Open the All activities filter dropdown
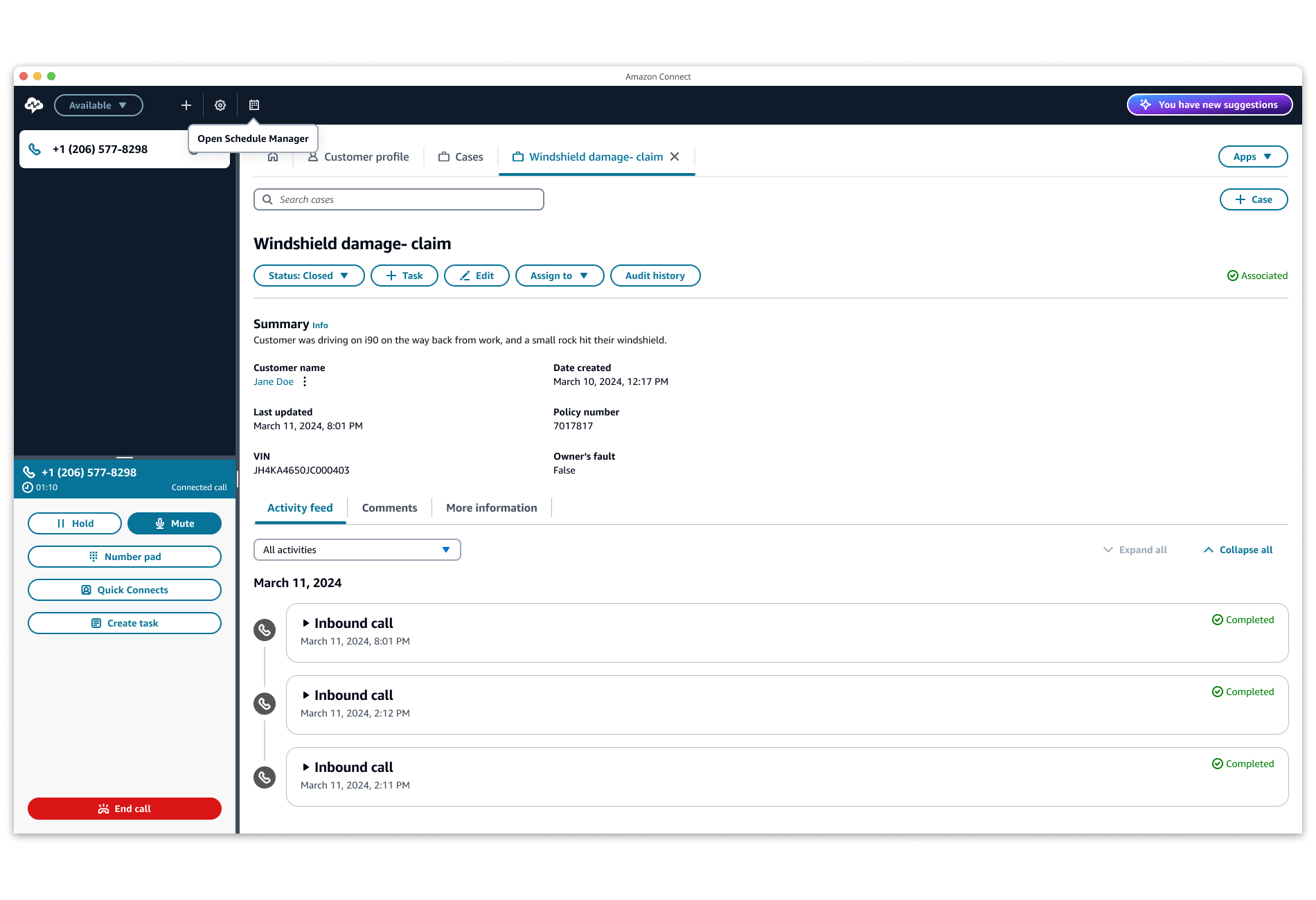 coord(357,549)
